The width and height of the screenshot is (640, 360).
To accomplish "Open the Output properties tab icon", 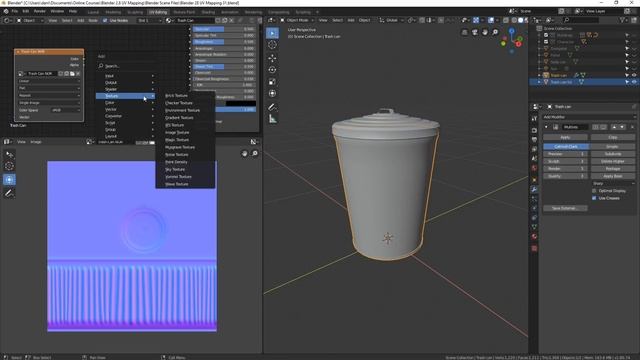I will coord(534,140).
